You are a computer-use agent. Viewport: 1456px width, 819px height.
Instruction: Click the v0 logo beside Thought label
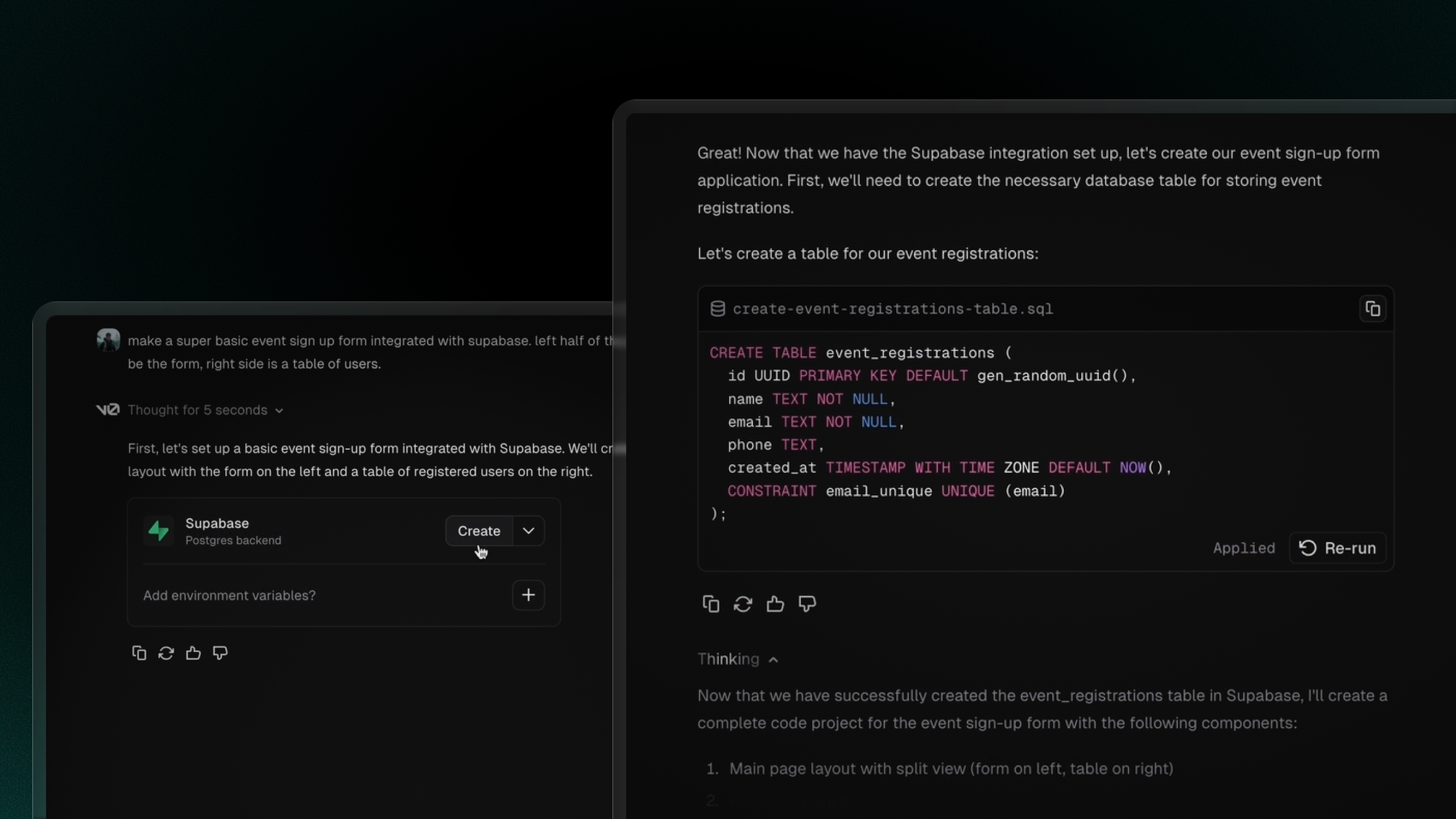(107, 409)
